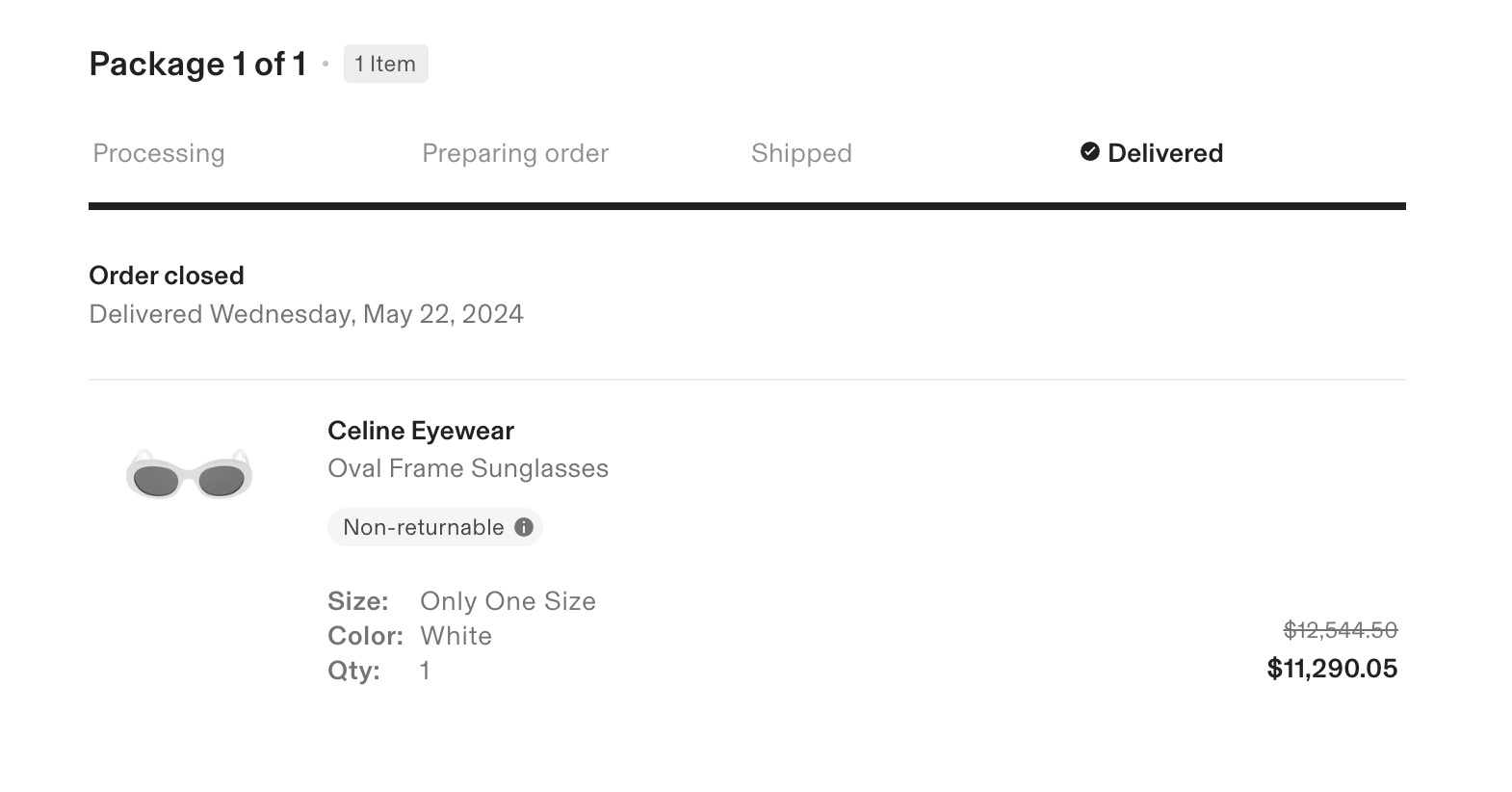Image resolution: width=1512 pixels, height=792 pixels.
Task: Select the Shipped status step
Action: click(801, 153)
